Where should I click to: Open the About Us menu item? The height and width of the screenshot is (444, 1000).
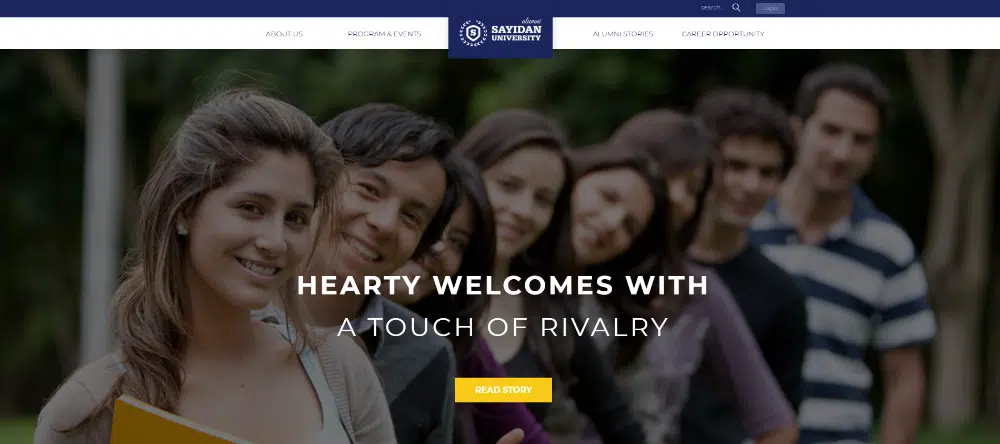284,34
